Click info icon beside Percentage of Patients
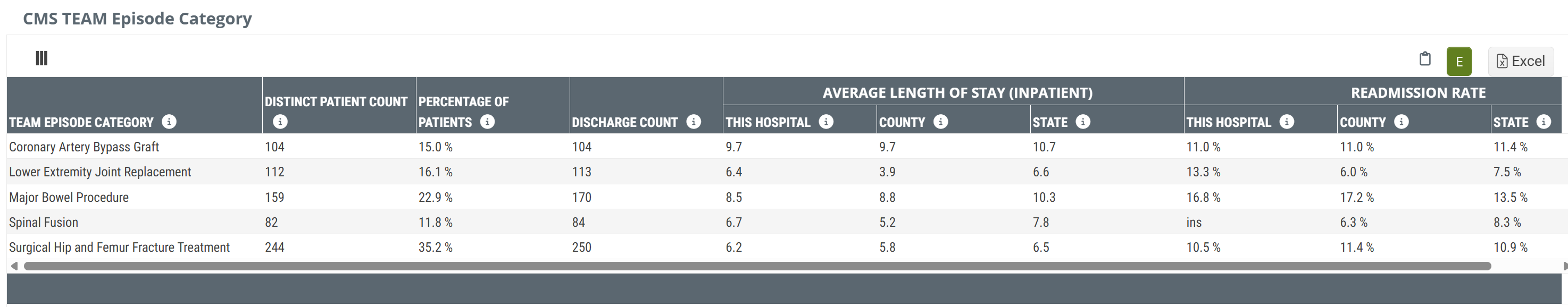The height and width of the screenshot is (307, 1568). pyautogui.click(x=487, y=122)
